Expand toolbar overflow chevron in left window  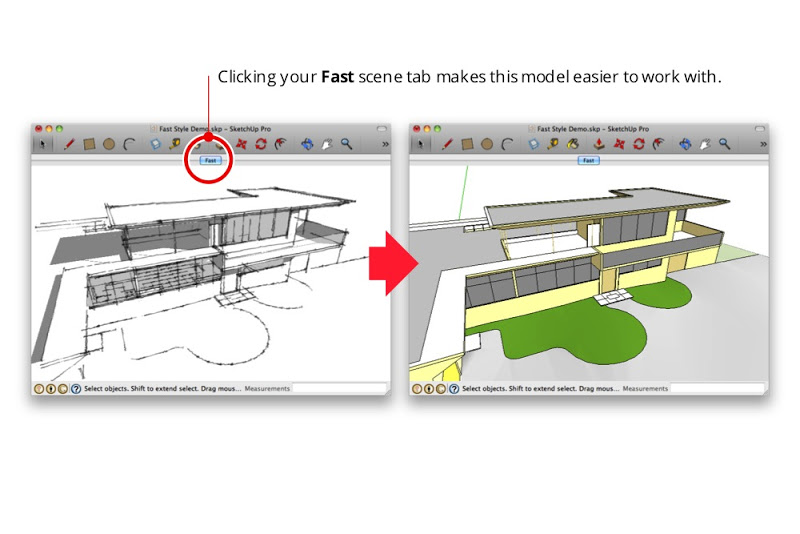tap(385, 144)
